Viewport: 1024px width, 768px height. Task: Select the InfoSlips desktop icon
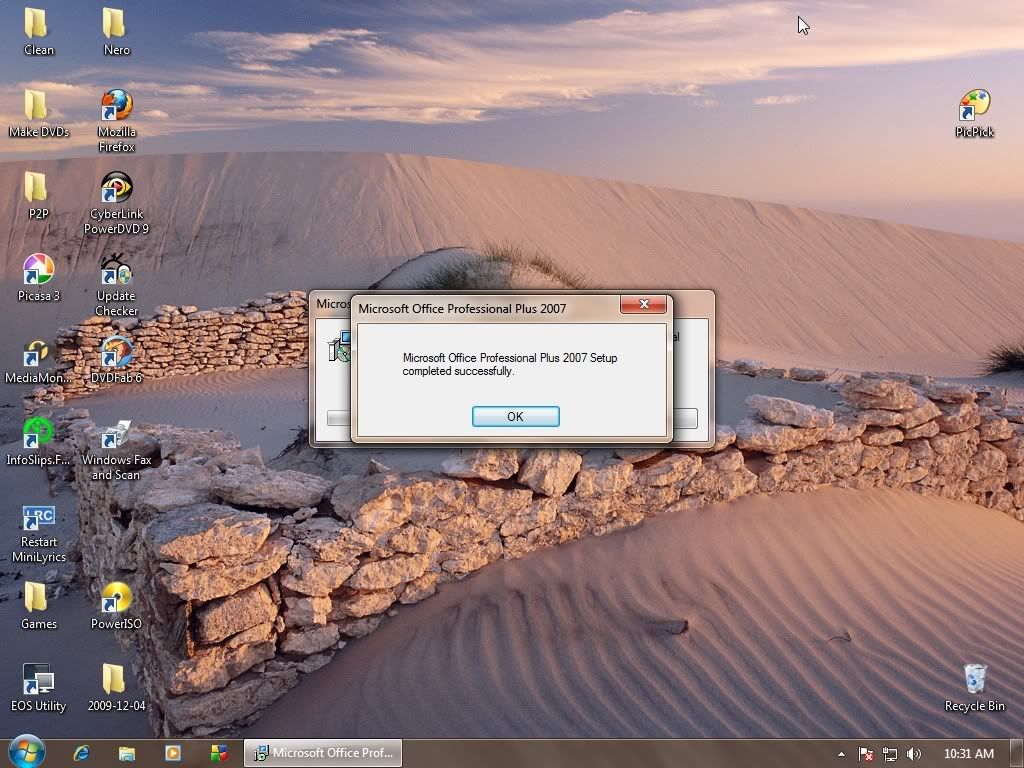tap(38, 442)
